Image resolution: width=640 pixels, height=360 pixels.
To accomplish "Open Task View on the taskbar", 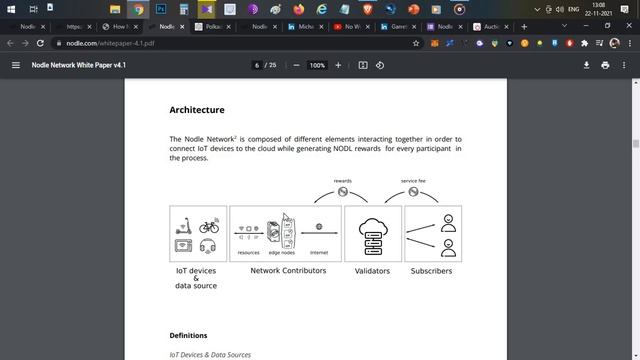I will click(33, 9).
